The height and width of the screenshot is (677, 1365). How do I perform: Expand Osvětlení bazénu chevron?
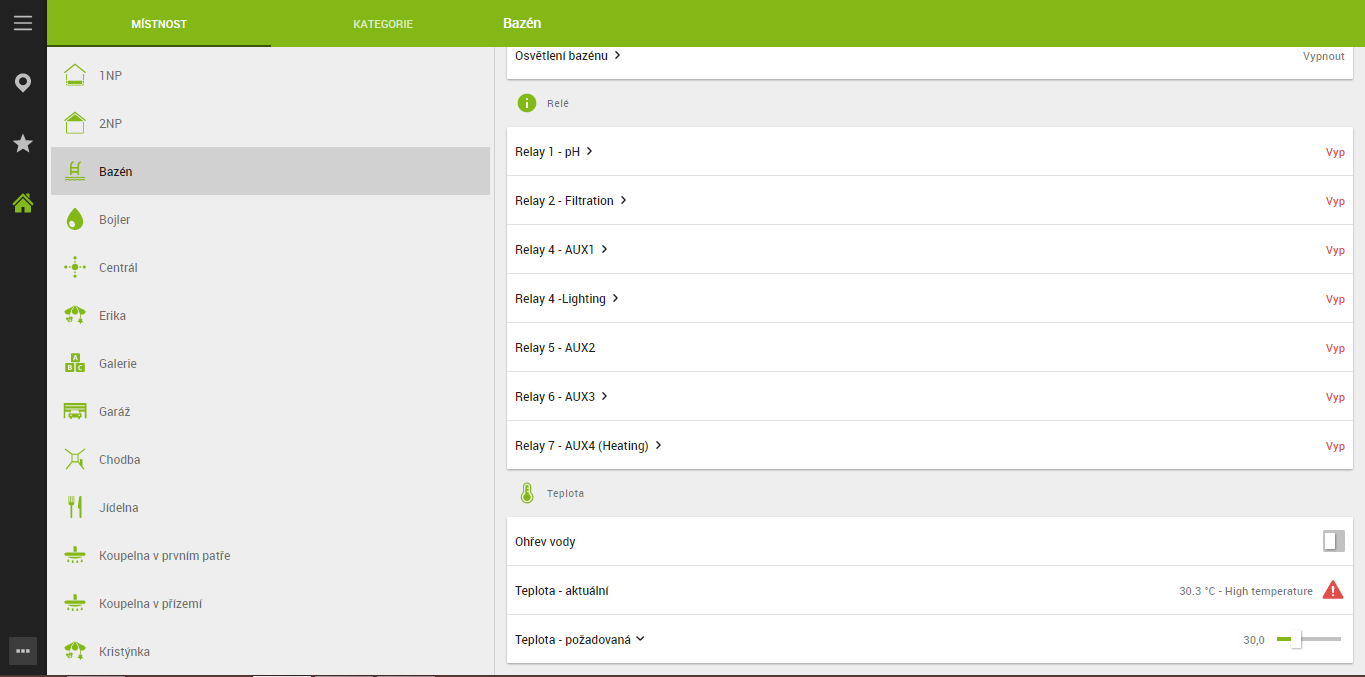pyautogui.click(x=618, y=56)
